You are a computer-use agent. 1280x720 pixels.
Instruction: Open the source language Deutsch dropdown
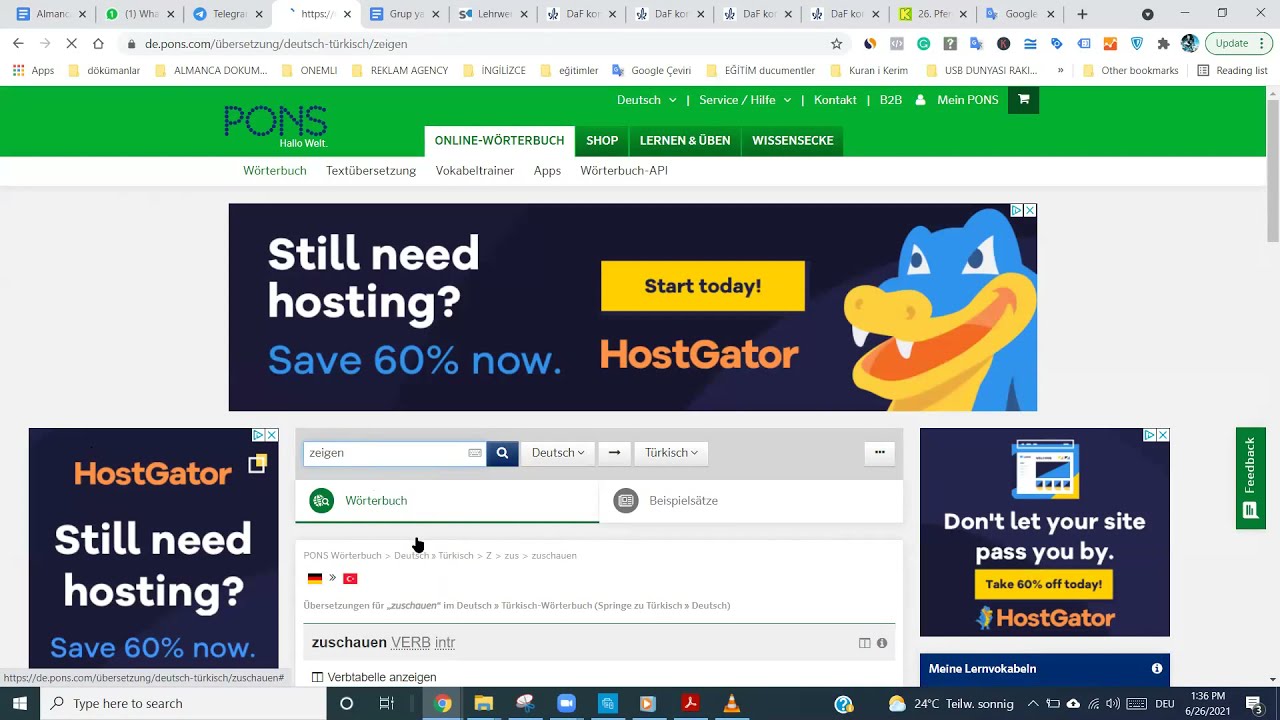click(558, 453)
